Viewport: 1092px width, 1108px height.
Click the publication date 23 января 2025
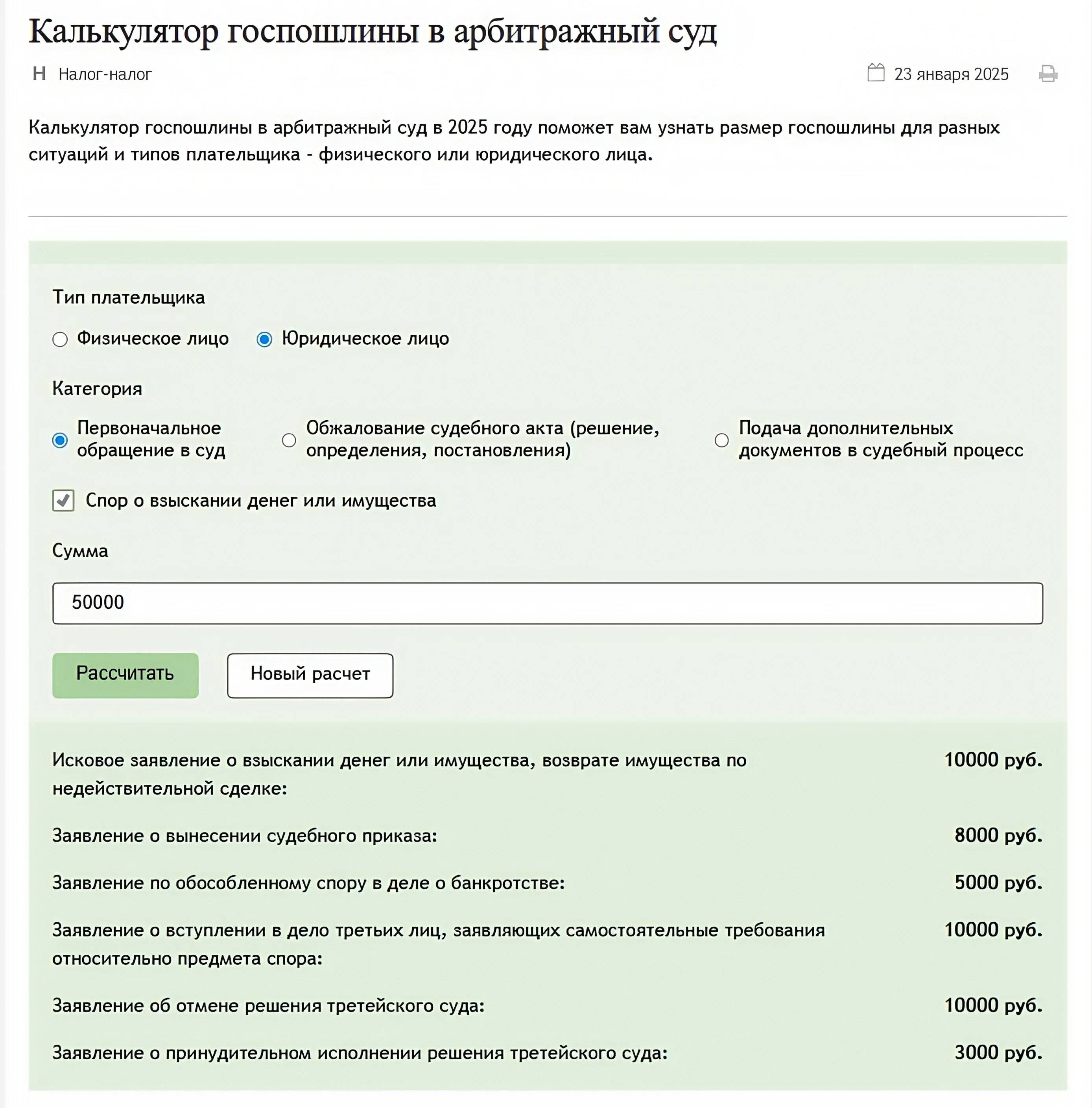(951, 74)
